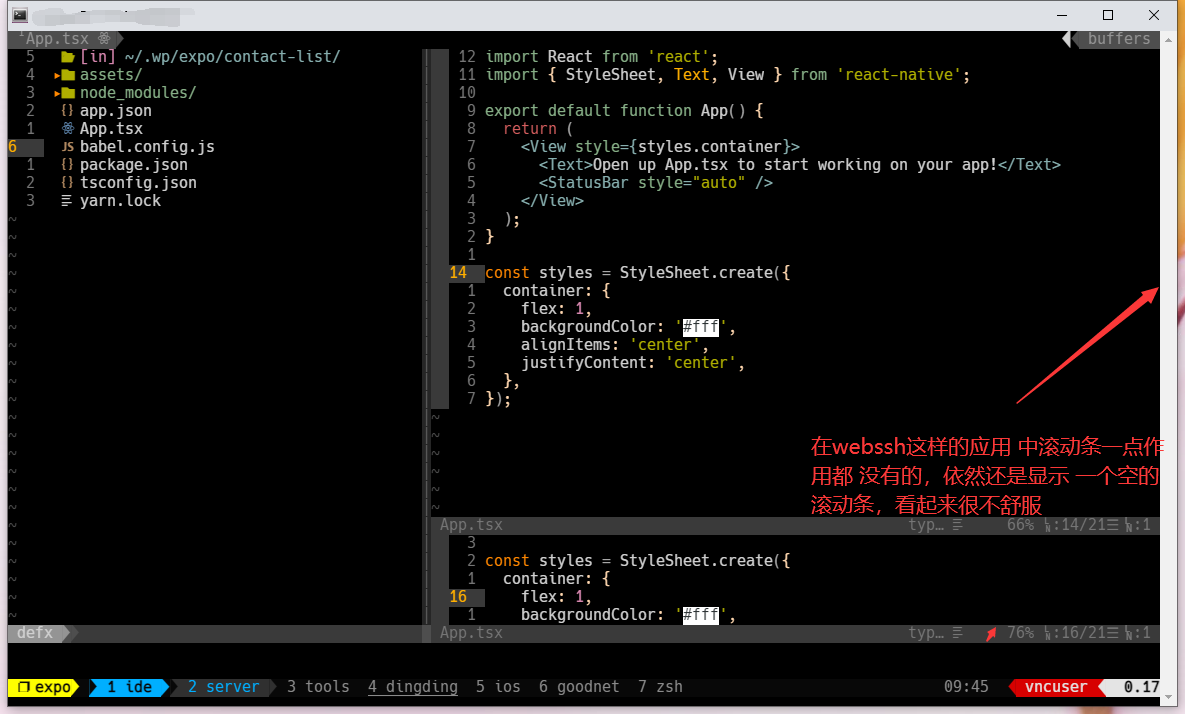This screenshot has height=714, width=1185.
Task: Click the upper App.tsx statusline filename
Action: 472,525
